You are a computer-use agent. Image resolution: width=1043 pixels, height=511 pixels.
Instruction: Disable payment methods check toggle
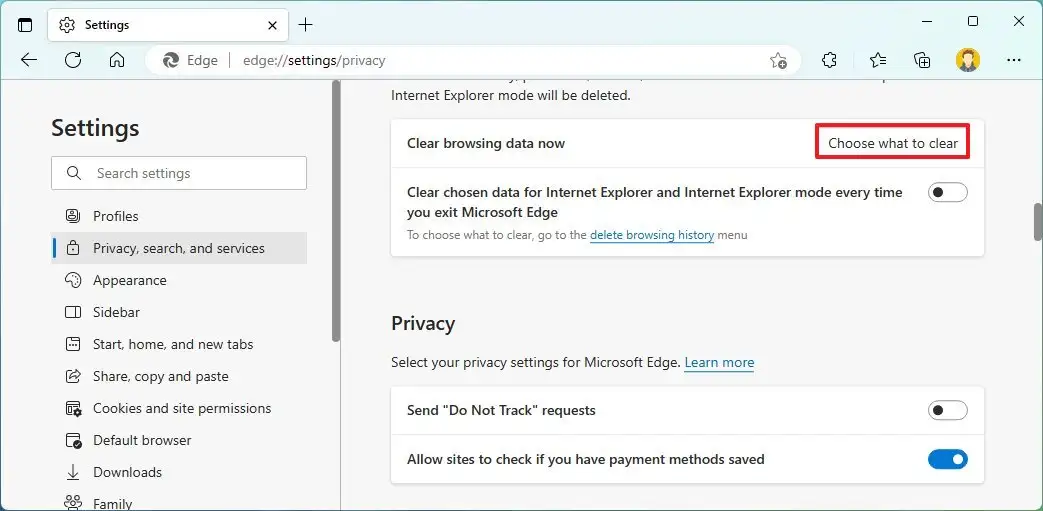click(947, 460)
